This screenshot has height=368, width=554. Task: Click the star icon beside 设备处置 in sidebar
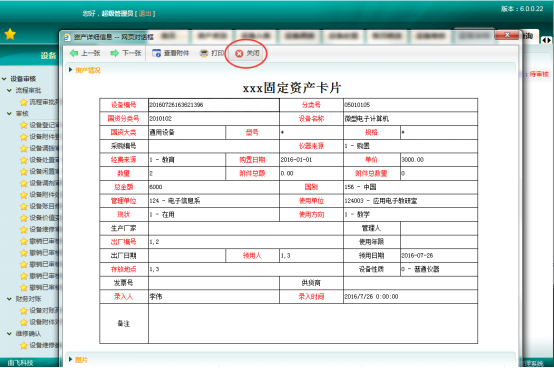[x=24, y=160]
